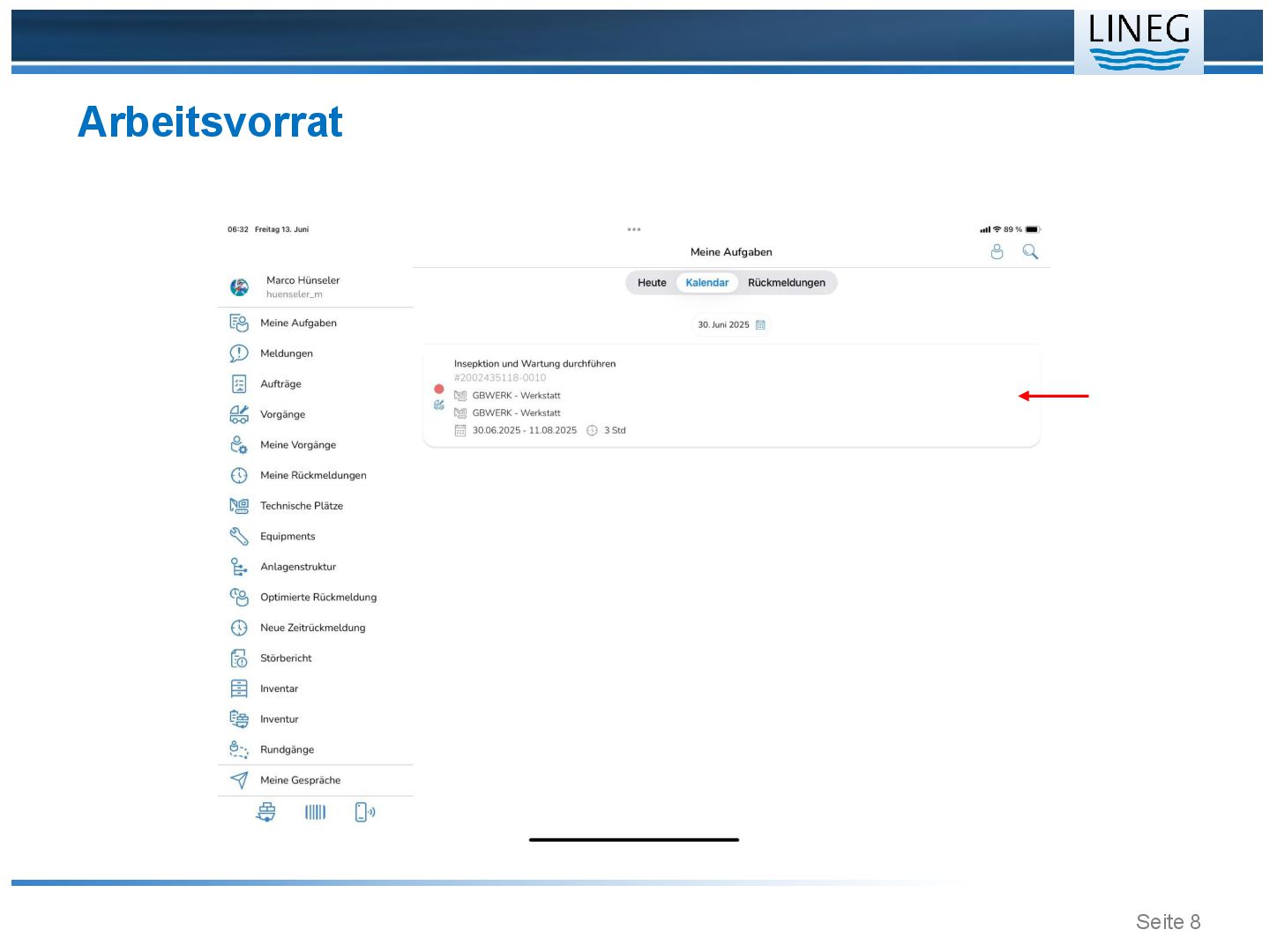Click the 3 Std duration text
The width and height of the screenshot is (1270, 952).
[615, 431]
